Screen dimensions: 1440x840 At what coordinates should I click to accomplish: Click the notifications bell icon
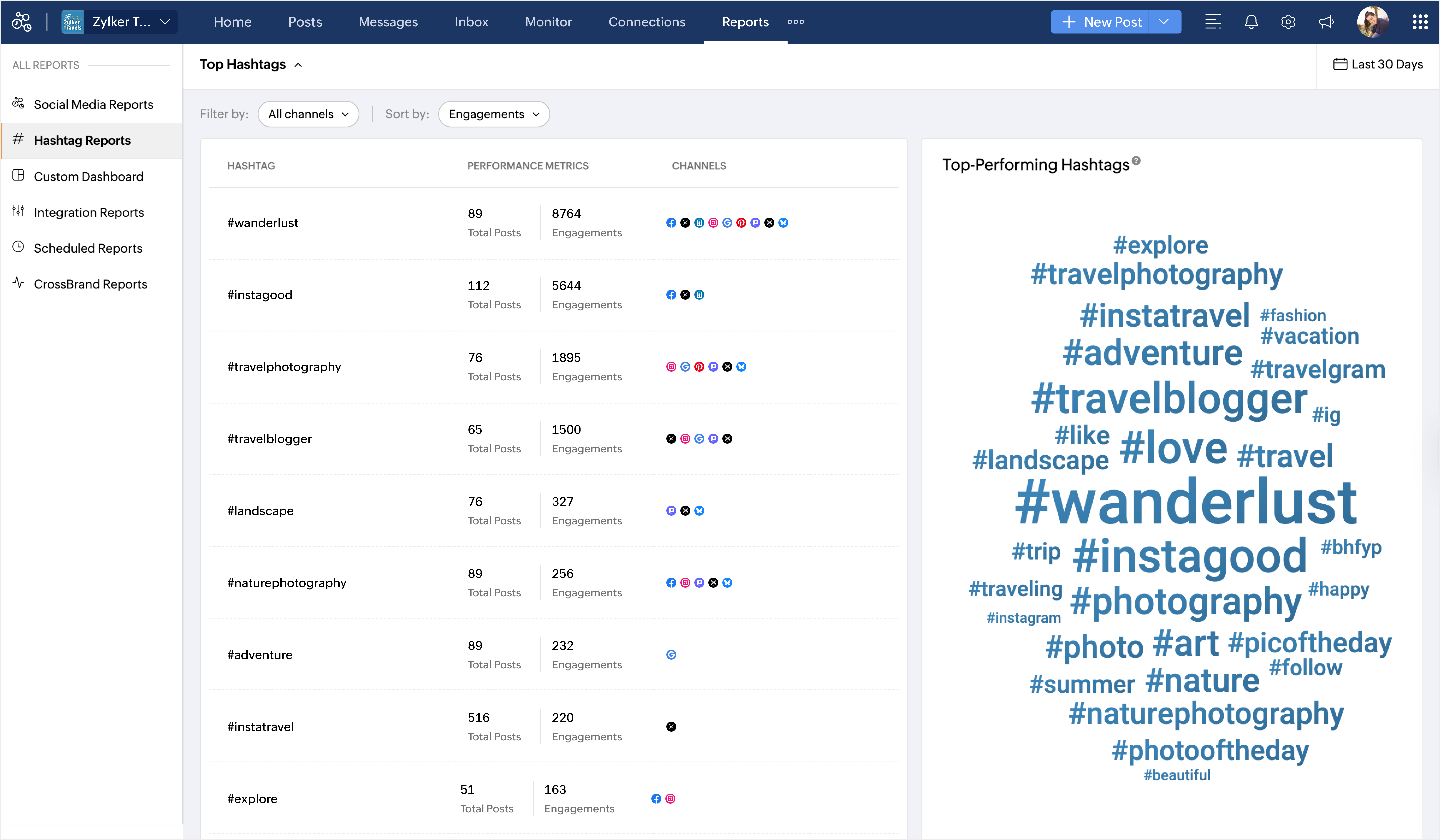(x=1251, y=22)
